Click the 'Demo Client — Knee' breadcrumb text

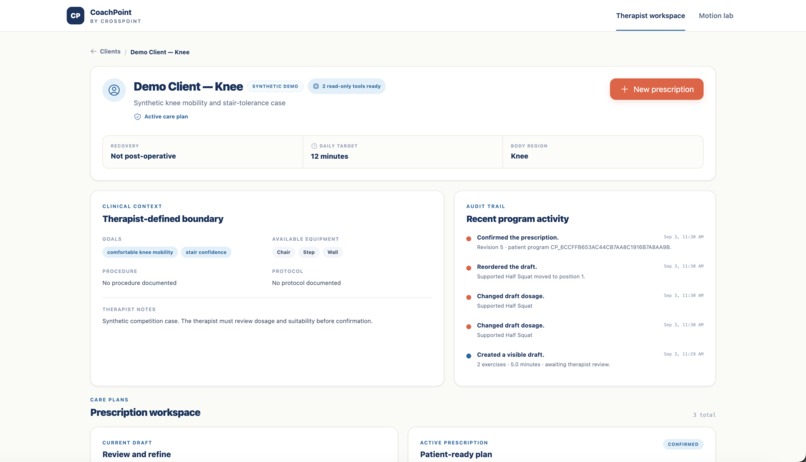[x=160, y=52]
